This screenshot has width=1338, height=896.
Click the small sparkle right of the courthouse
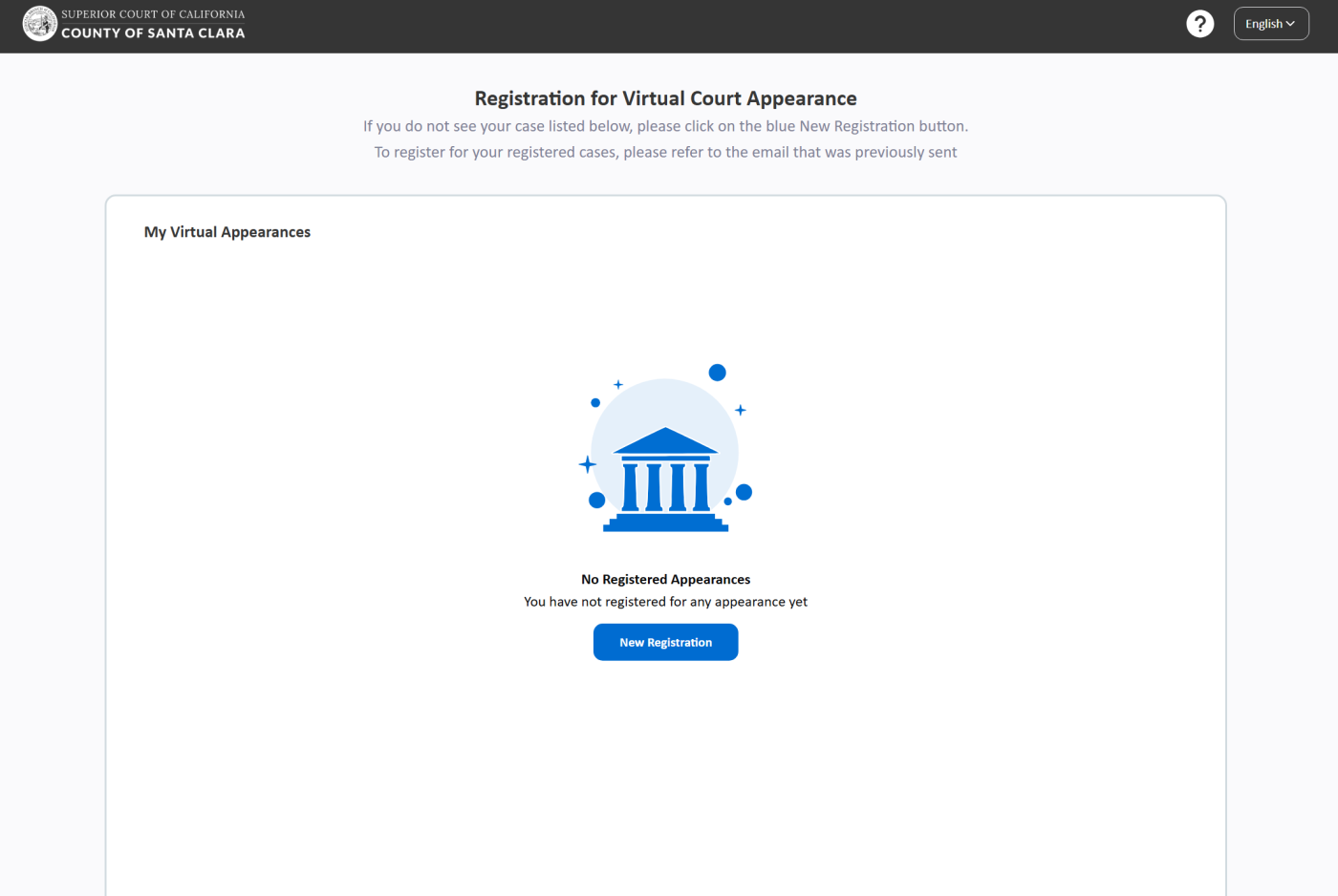(740, 410)
